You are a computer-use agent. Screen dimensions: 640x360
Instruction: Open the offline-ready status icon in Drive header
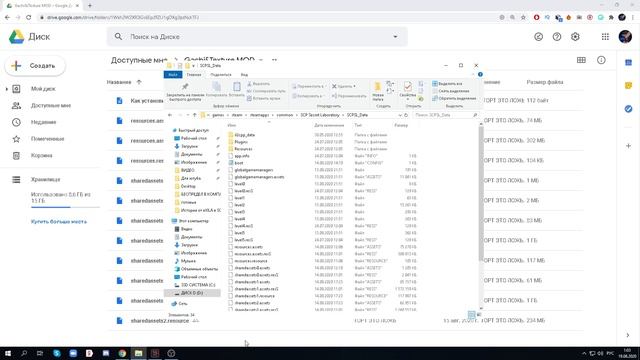(x=538, y=37)
